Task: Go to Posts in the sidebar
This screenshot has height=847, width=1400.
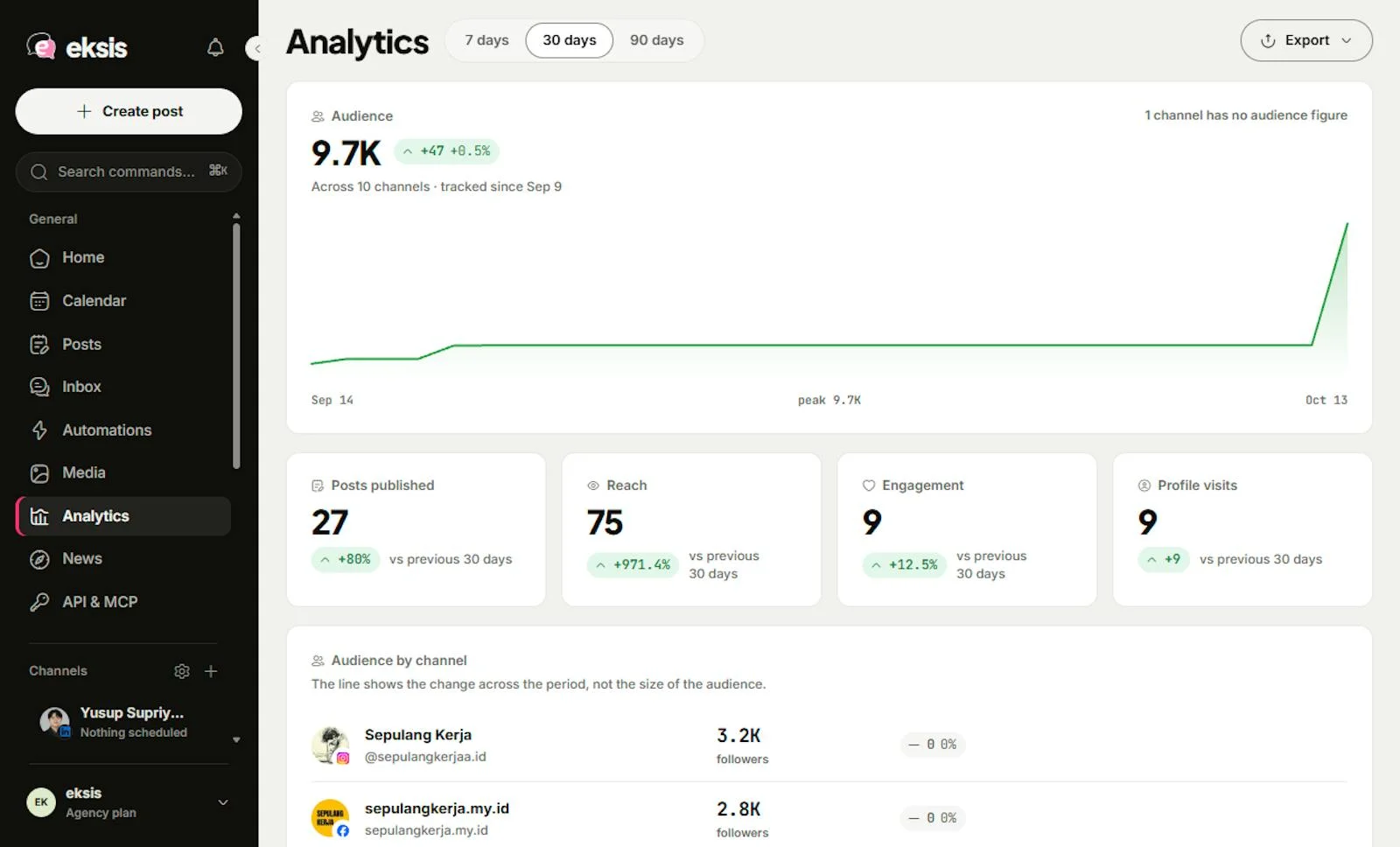Action: tap(122, 344)
